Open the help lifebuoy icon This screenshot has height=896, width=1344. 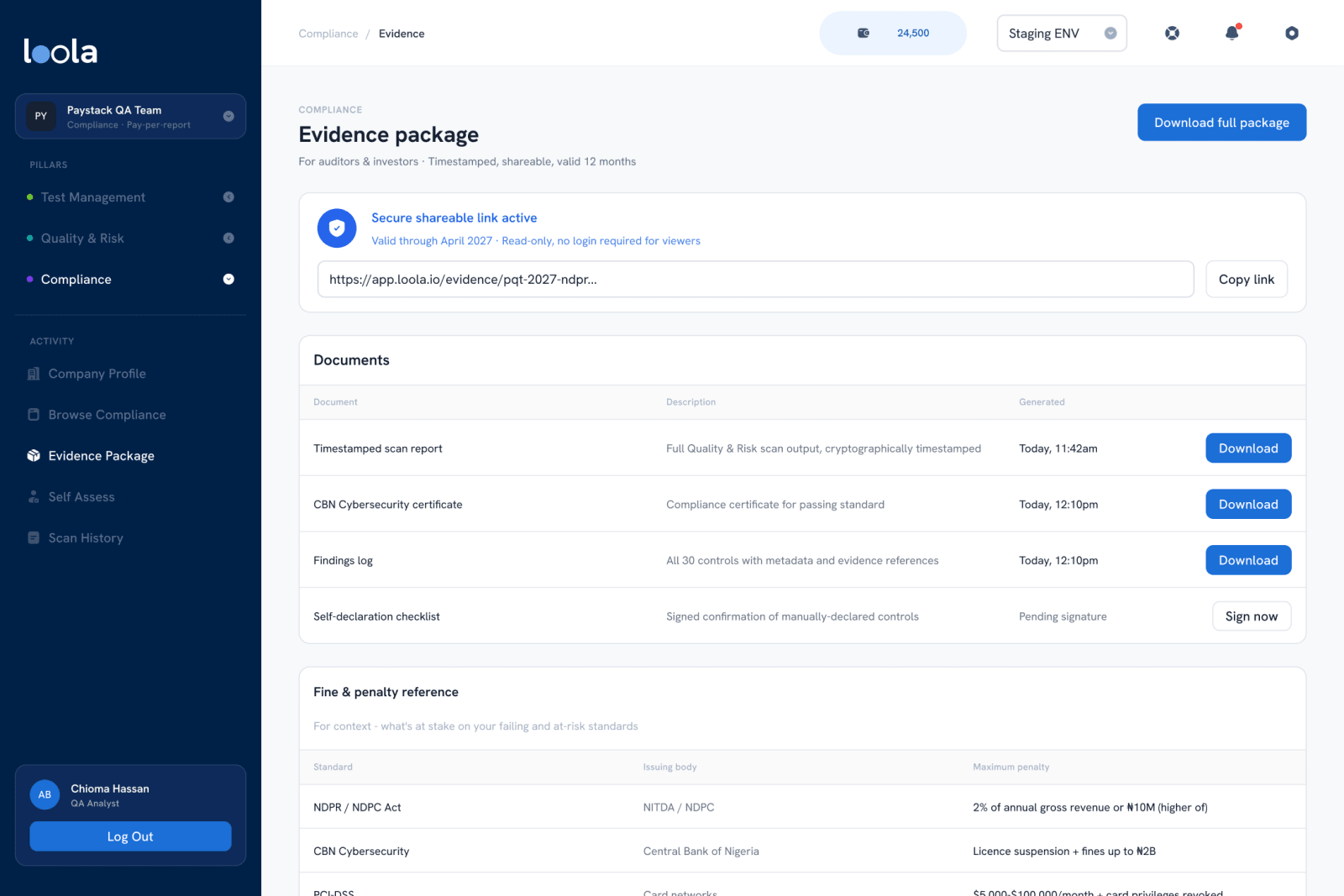coord(1172,34)
